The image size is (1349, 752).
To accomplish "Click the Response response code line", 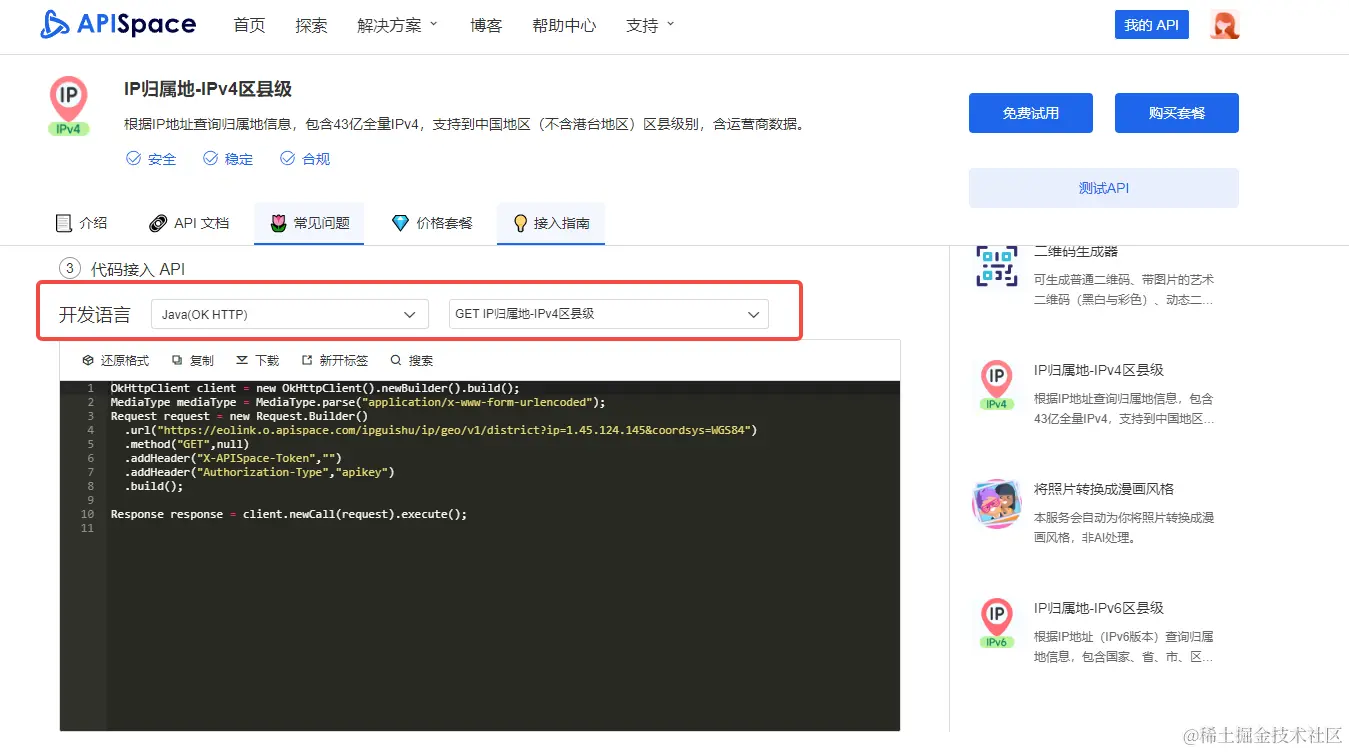I will click(x=289, y=514).
